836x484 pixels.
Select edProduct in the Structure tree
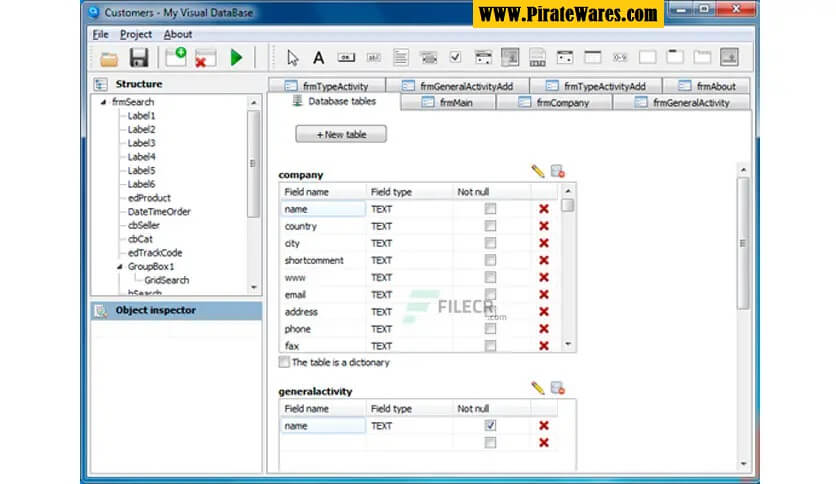(149, 198)
